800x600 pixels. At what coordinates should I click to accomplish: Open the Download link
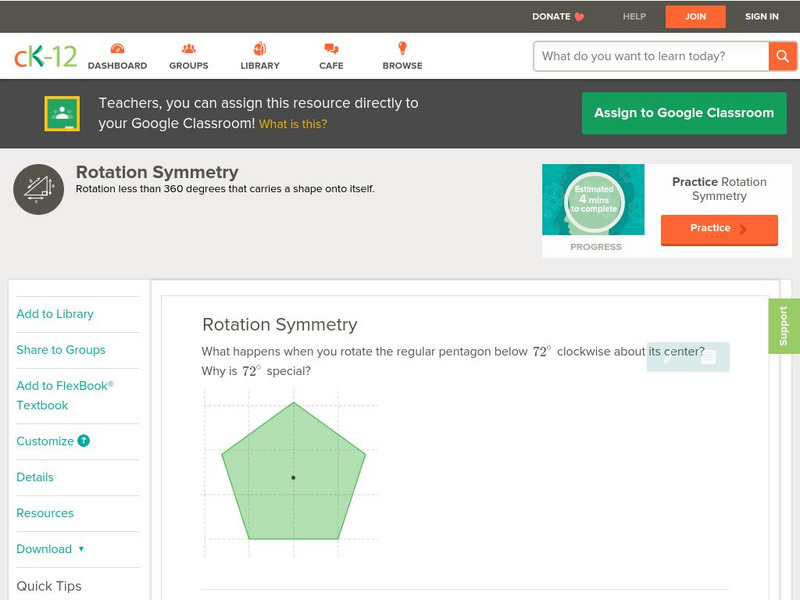44,549
